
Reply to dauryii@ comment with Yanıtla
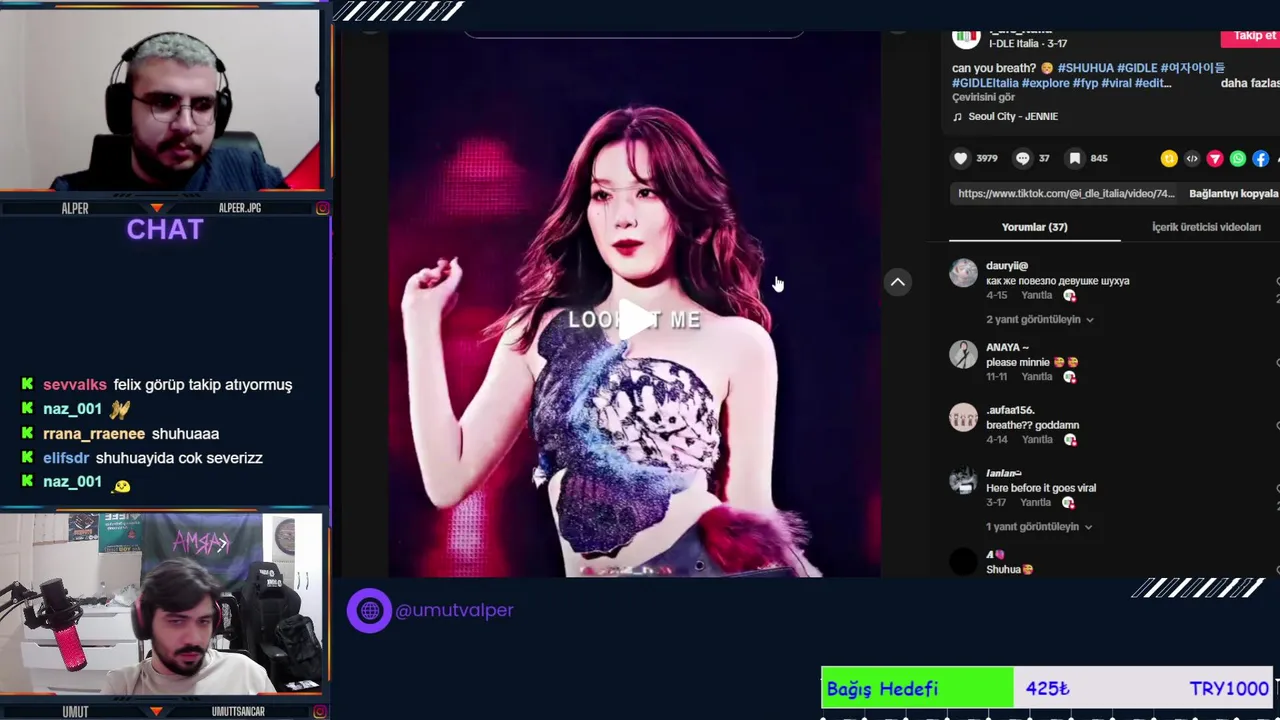click(1036, 296)
